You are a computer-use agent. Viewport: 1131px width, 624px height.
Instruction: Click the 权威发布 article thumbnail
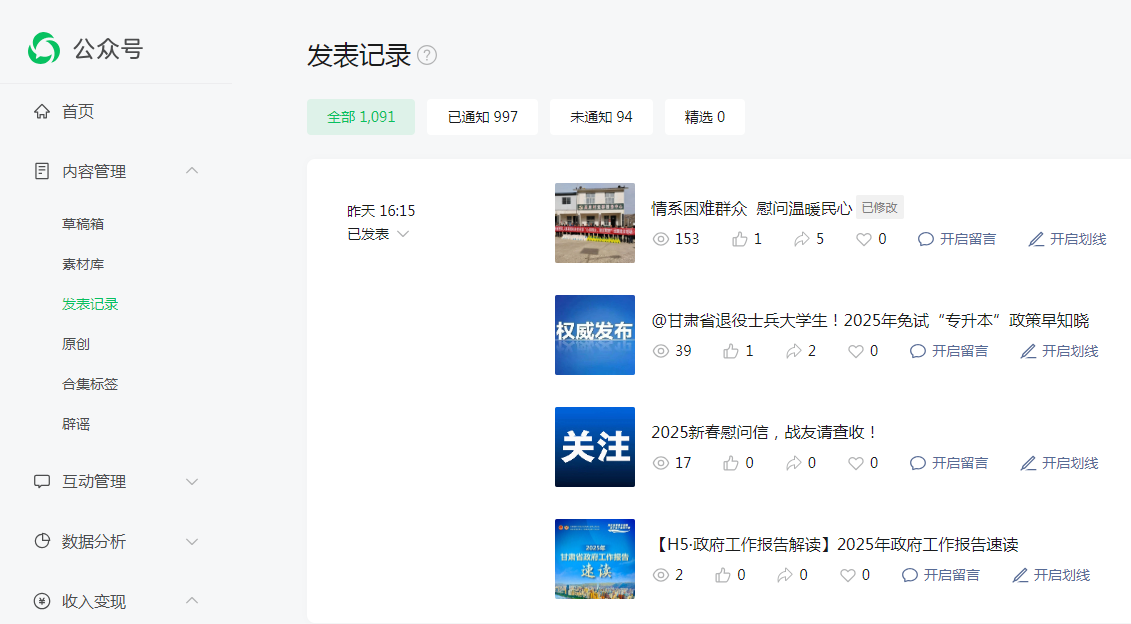[595, 335]
